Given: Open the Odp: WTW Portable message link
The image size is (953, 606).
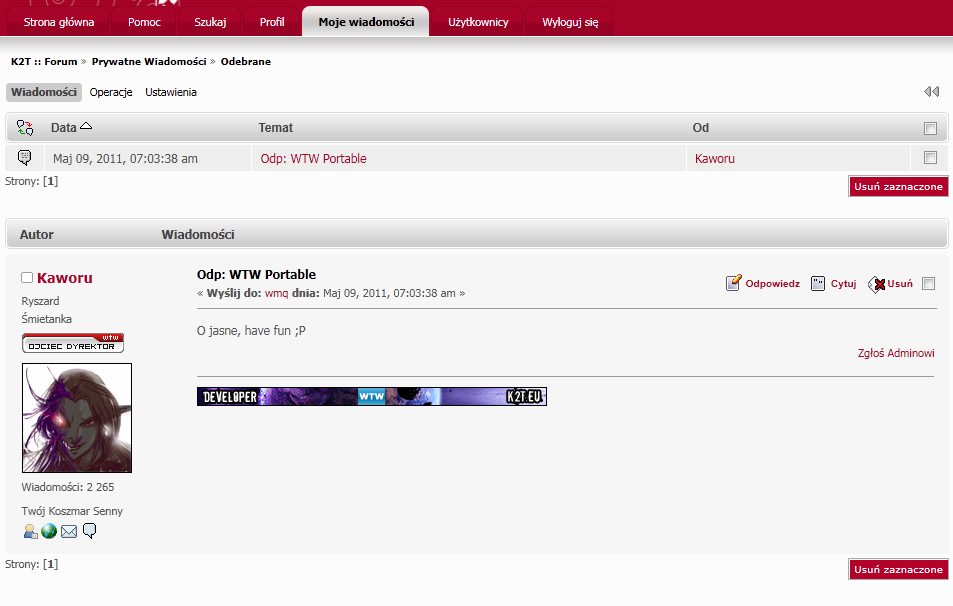Looking at the screenshot, I should click(313, 158).
